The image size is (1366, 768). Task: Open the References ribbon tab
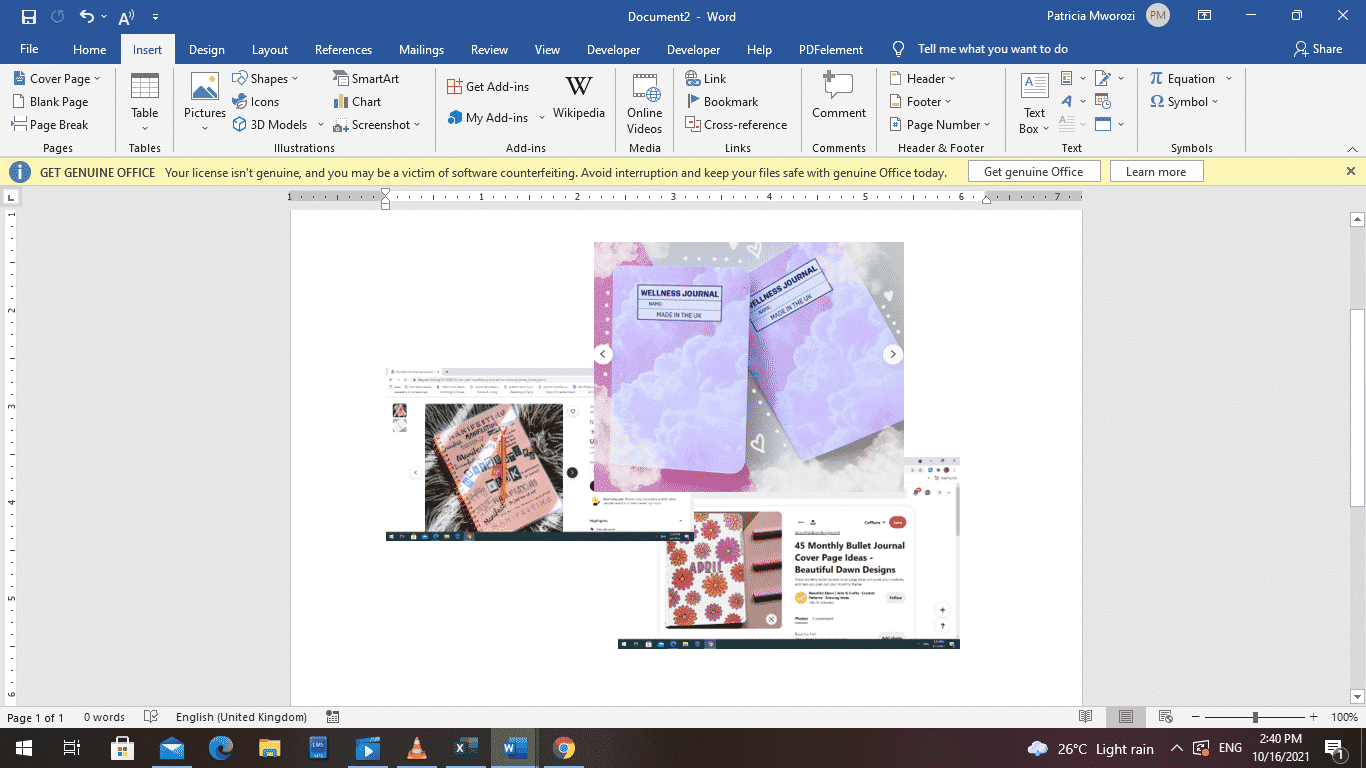pyautogui.click(x=343, y=48)
